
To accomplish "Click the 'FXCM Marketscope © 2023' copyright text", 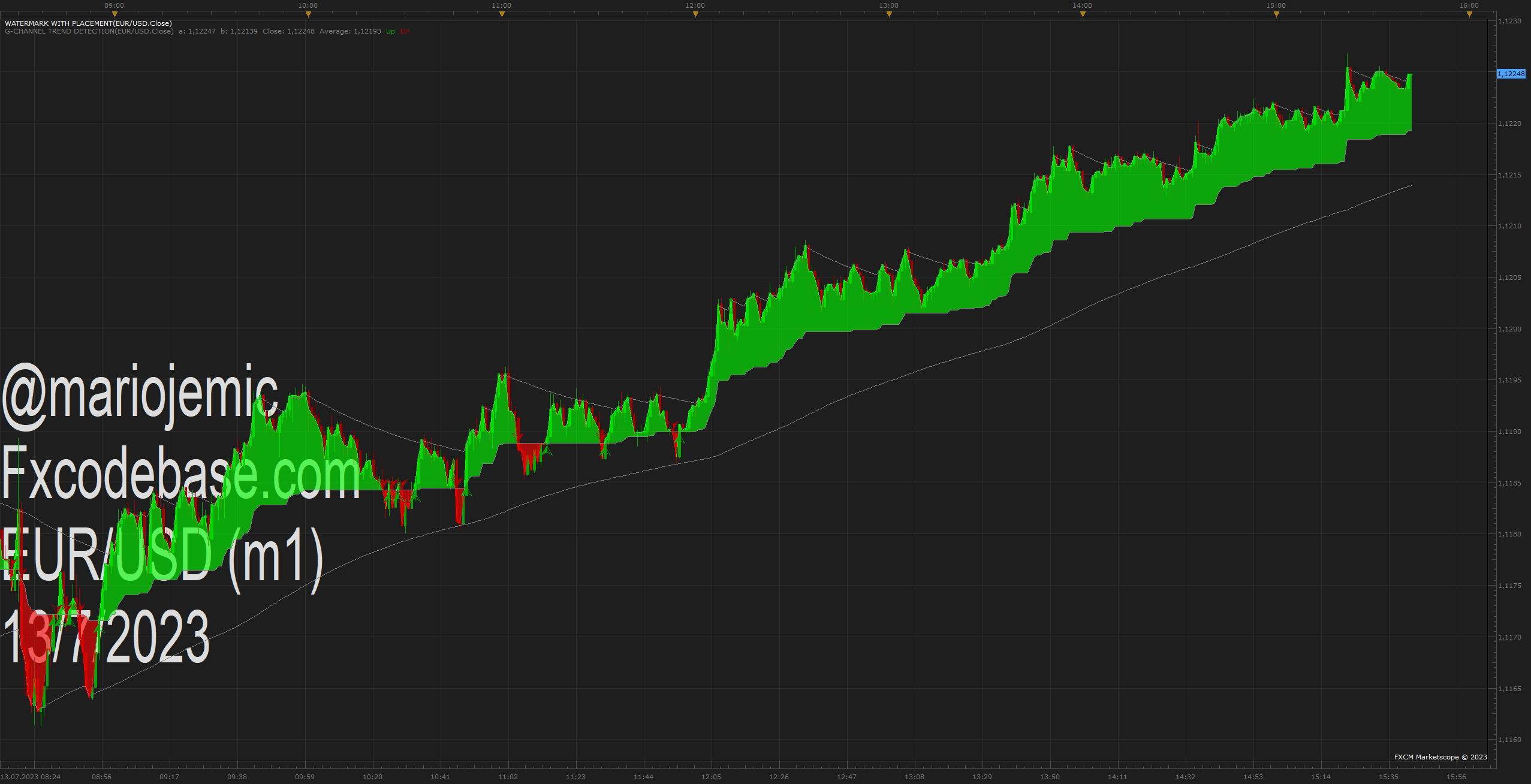I will [1440, 757].
